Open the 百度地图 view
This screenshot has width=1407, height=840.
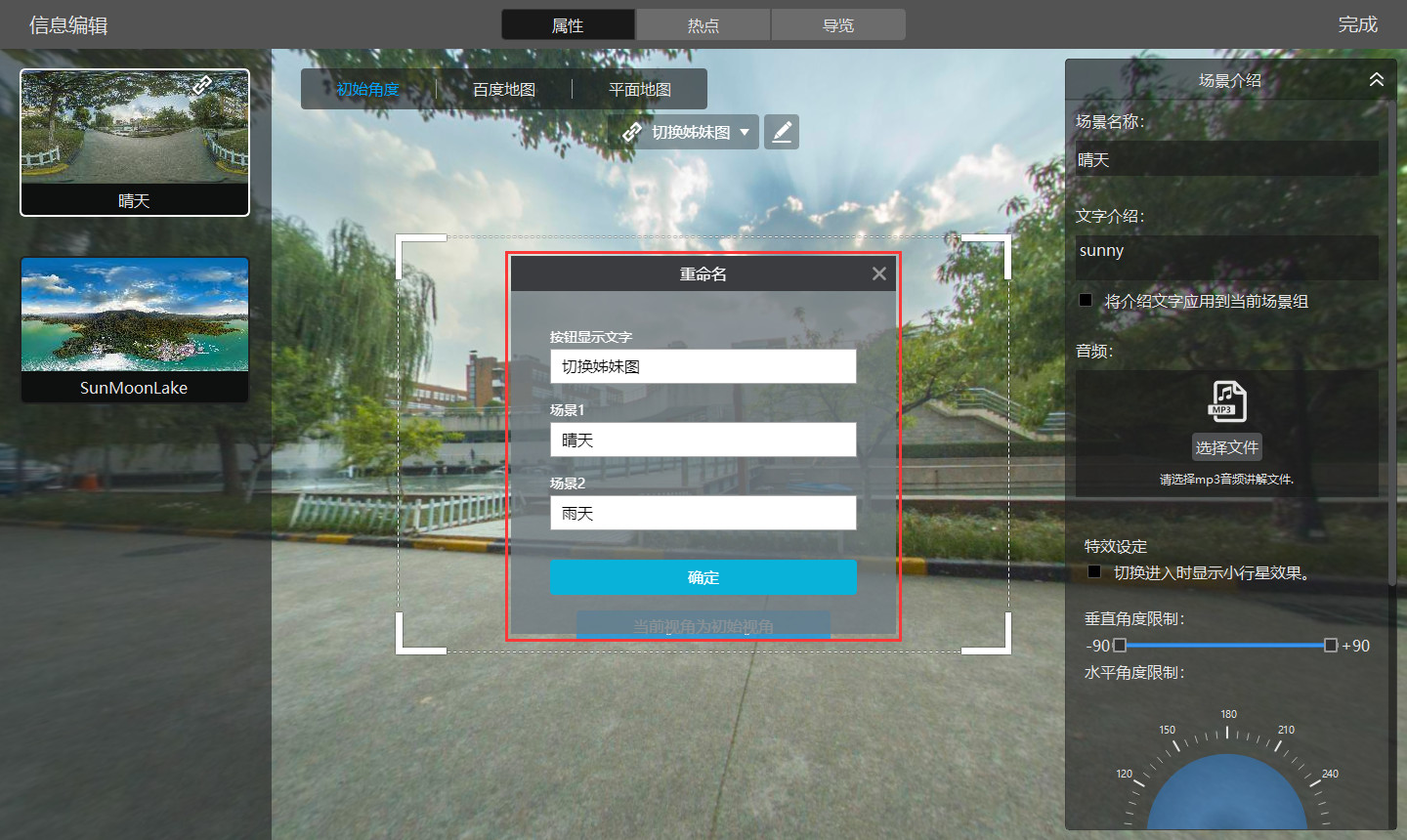coord(504,90)
